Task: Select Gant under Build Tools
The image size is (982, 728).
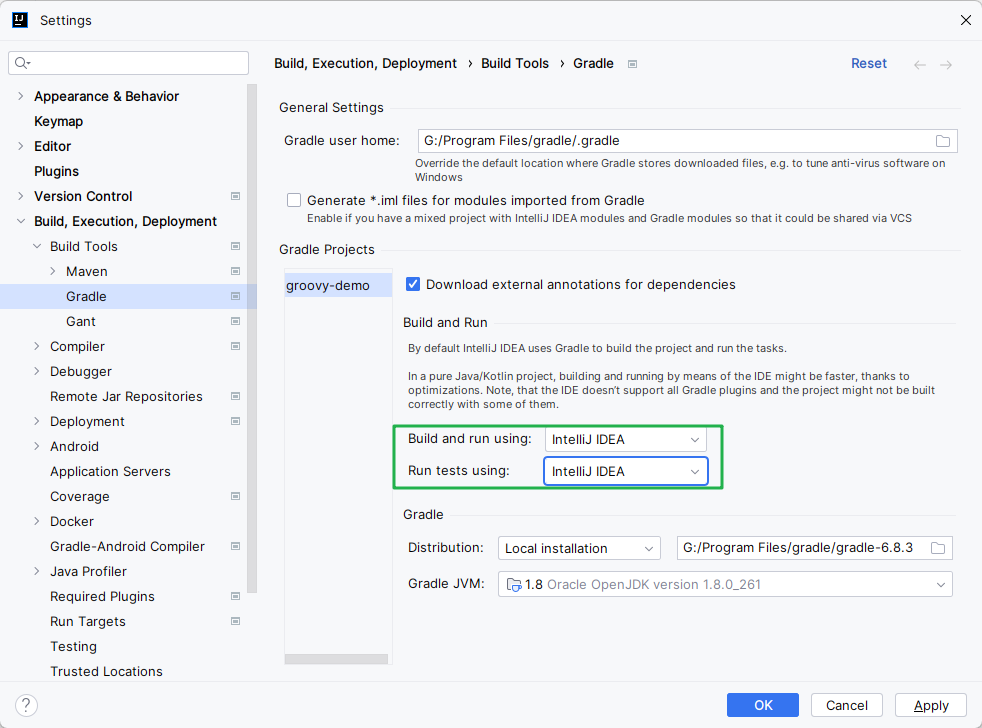Action: (81, 321)
